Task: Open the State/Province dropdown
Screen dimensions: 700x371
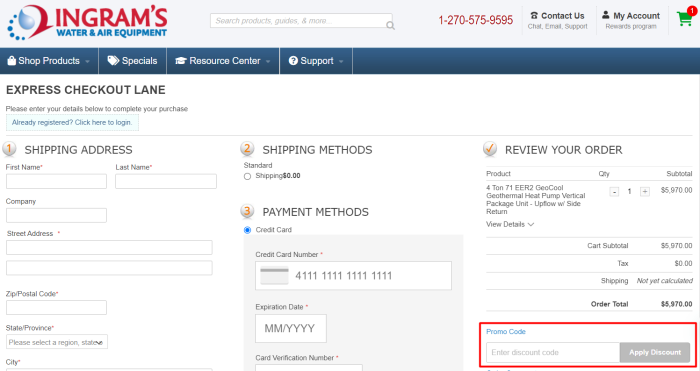Action: click(x=57, y=342)
